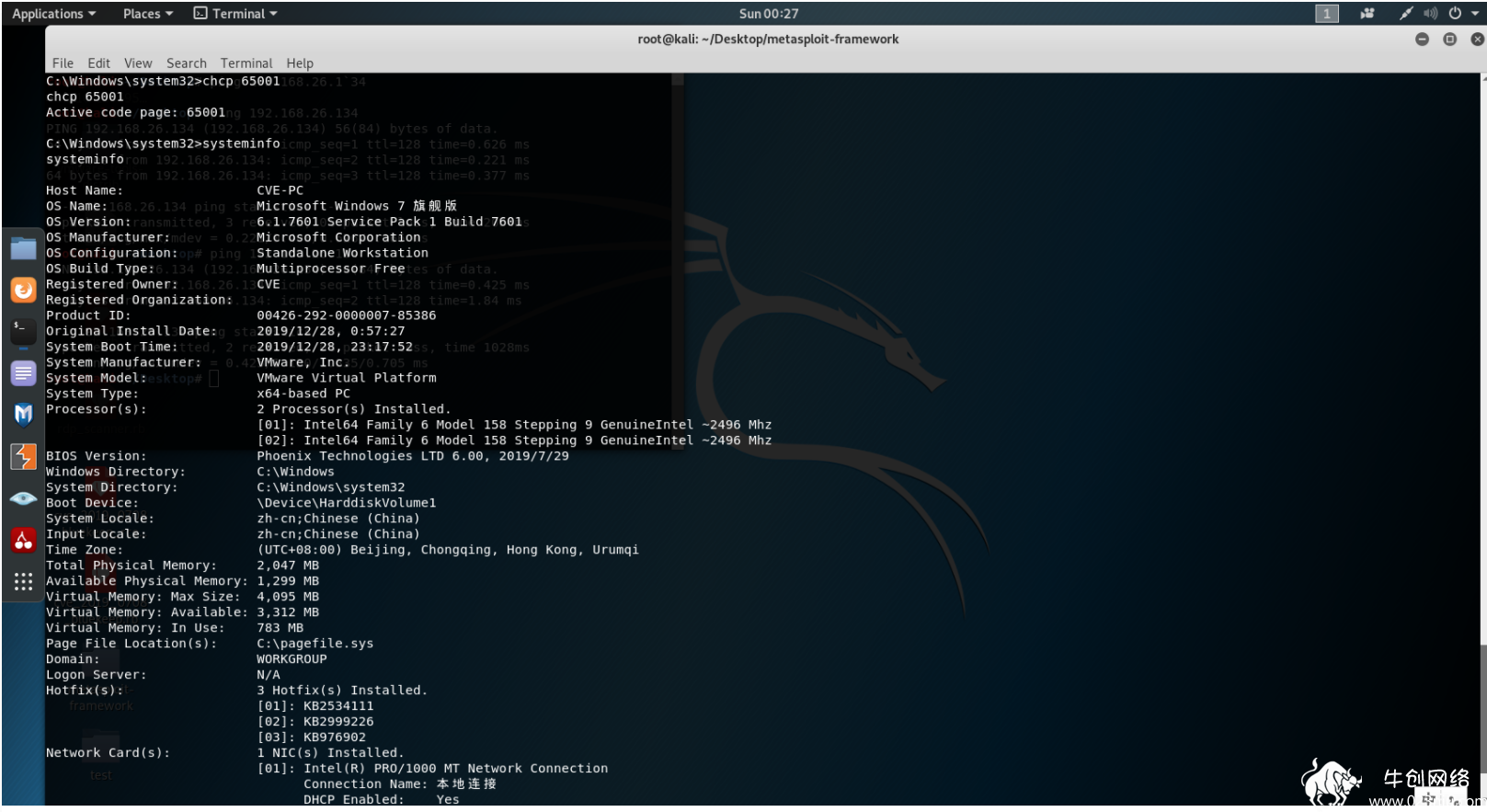Open the Files folder in the dock

(23, 248)
